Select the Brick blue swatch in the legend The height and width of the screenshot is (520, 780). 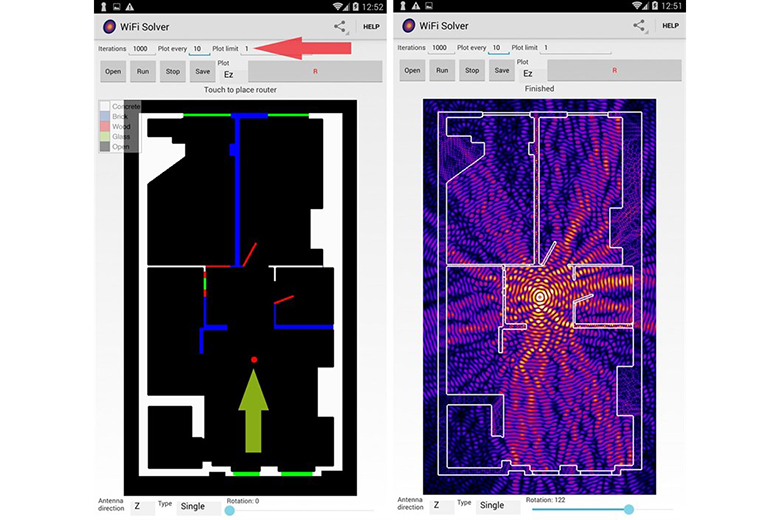[x=104, y=117]
